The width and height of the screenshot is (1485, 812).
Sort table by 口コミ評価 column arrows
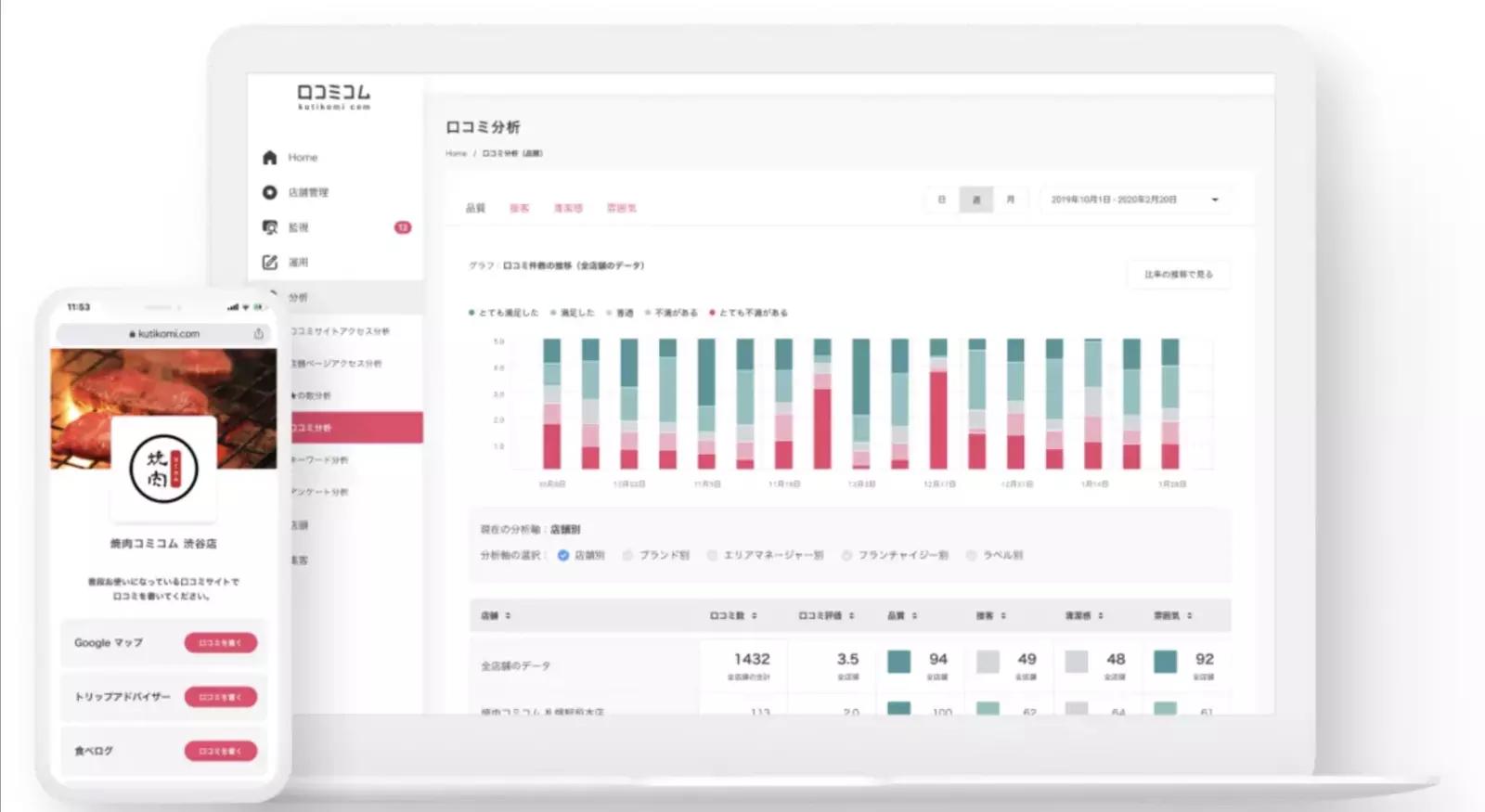(x=851, y=615)
